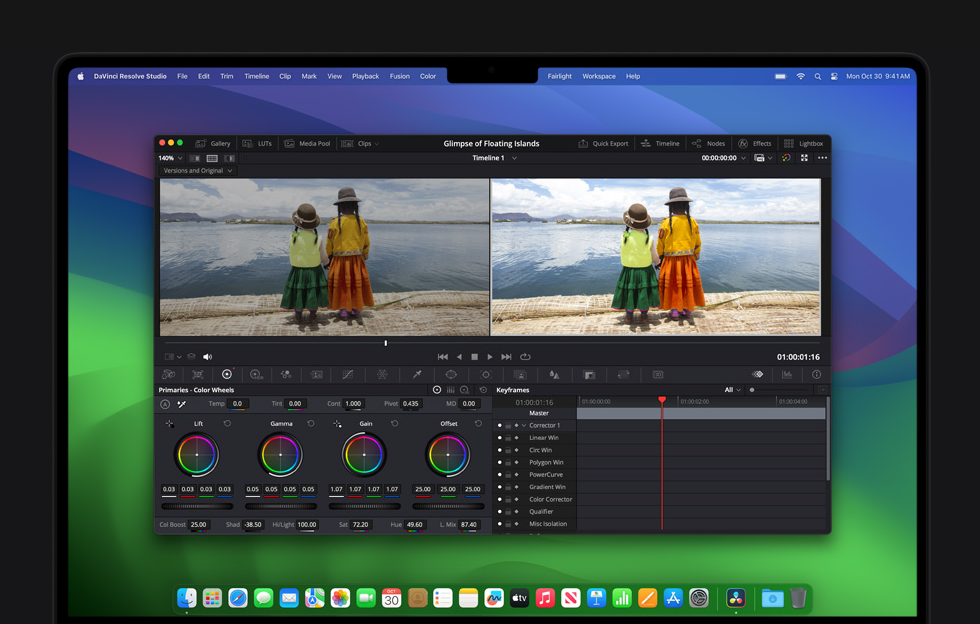Open Keyframes All filter dropdown
The image size is (980, 624).
(x=732, y=390)
